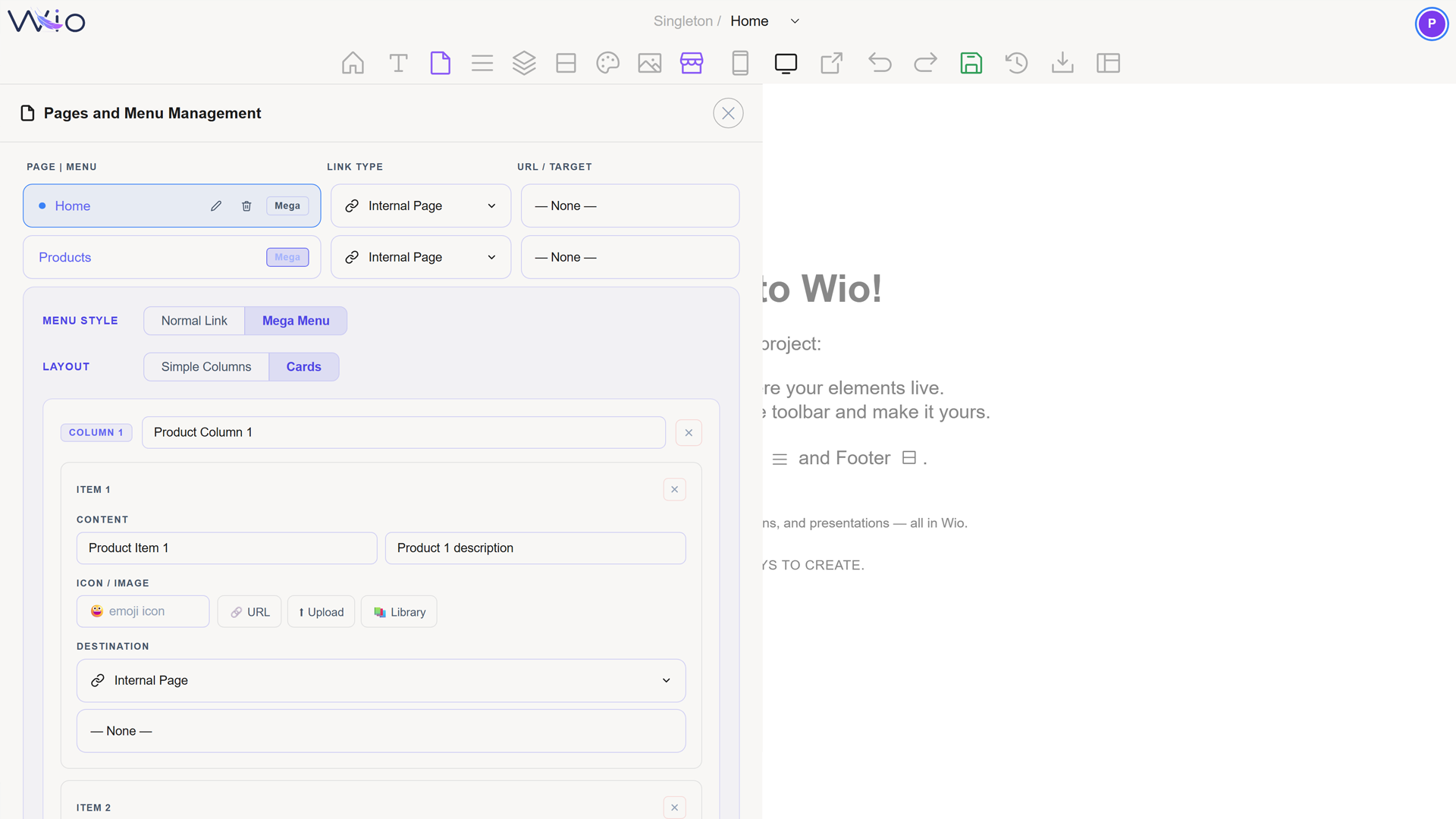
Task: Click 'and Footer' text in preview
Action: [x=844, y=458]
